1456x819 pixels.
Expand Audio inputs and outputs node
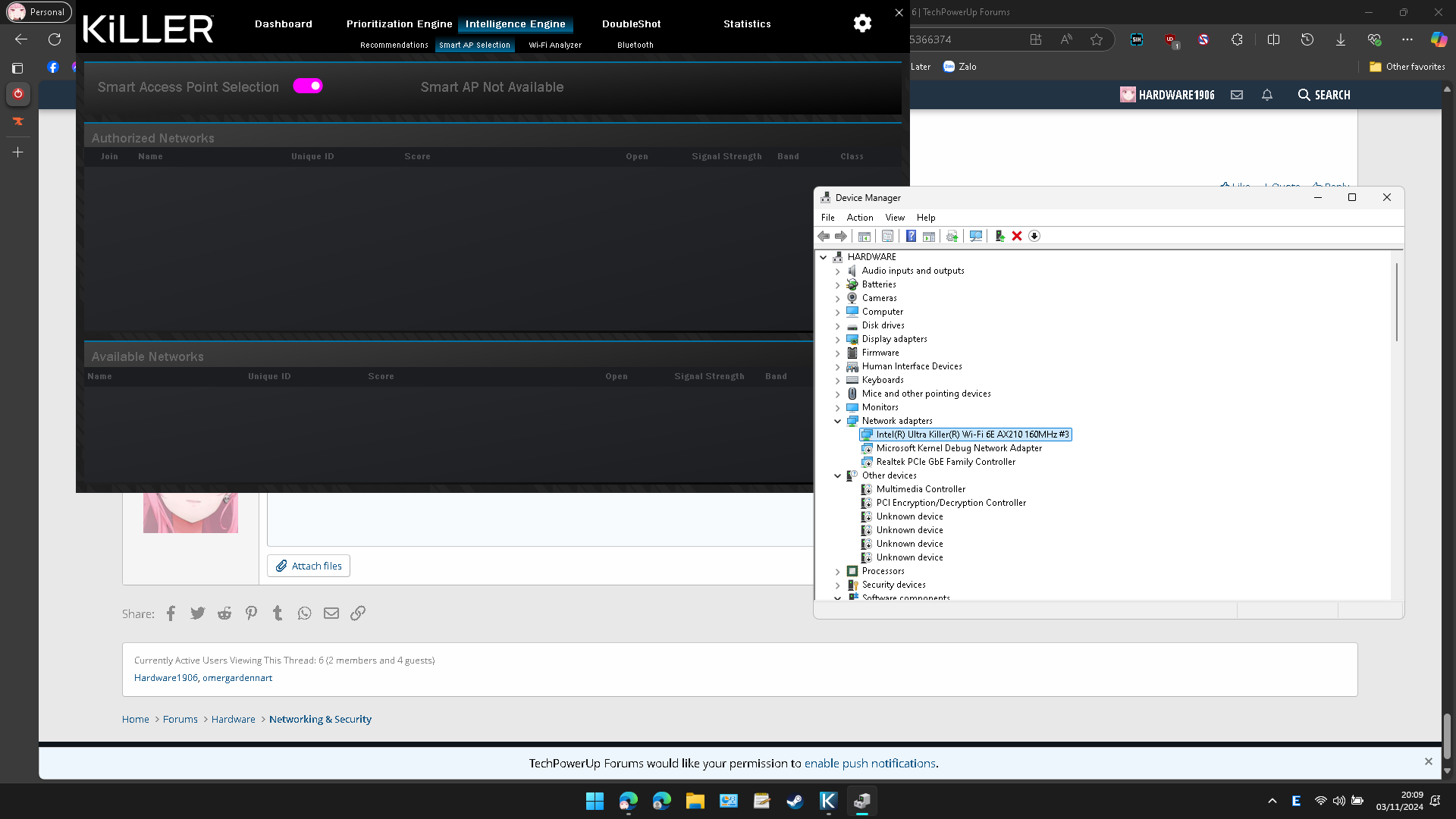(x=838, y=271)
